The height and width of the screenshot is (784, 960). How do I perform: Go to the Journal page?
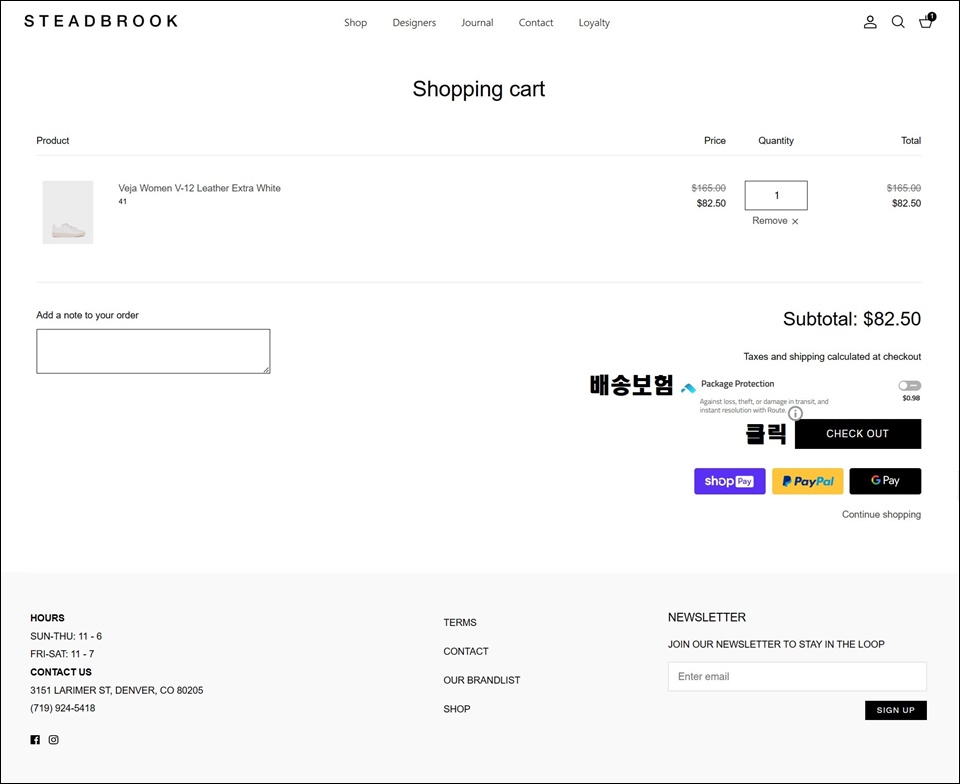pyautogui.click(x=478, y=23)
